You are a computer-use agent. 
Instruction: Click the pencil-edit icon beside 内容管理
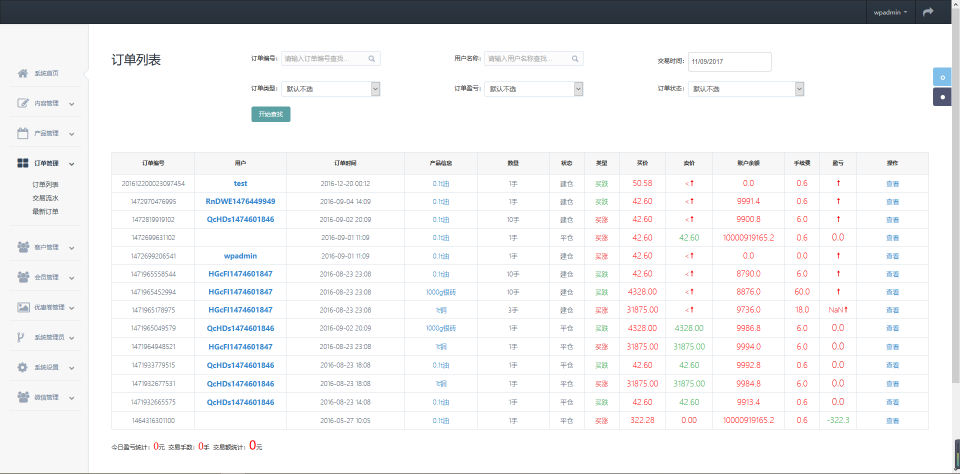[x=23, y=103]
